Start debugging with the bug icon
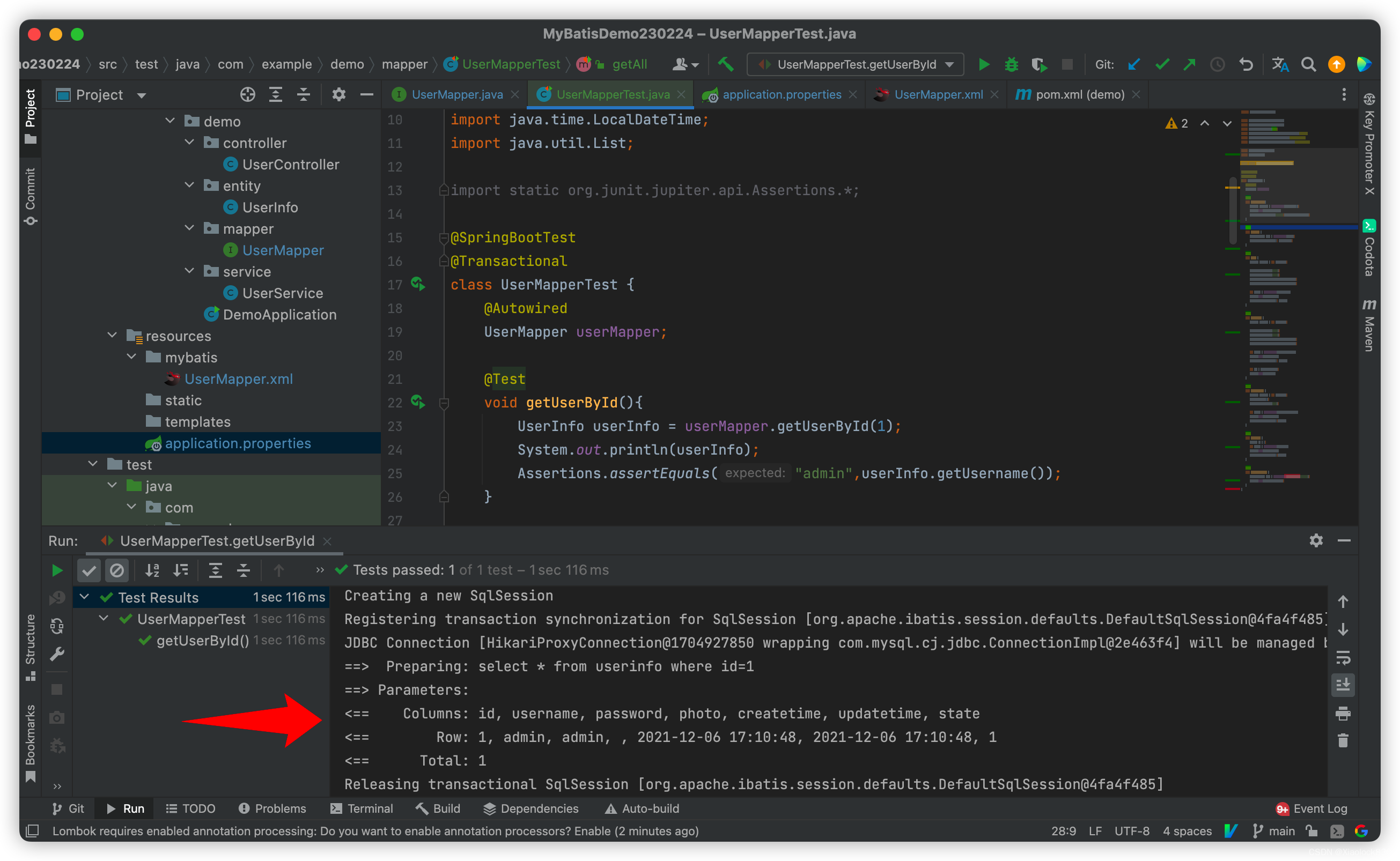Screen dimensions: 1400x861 1011,64
